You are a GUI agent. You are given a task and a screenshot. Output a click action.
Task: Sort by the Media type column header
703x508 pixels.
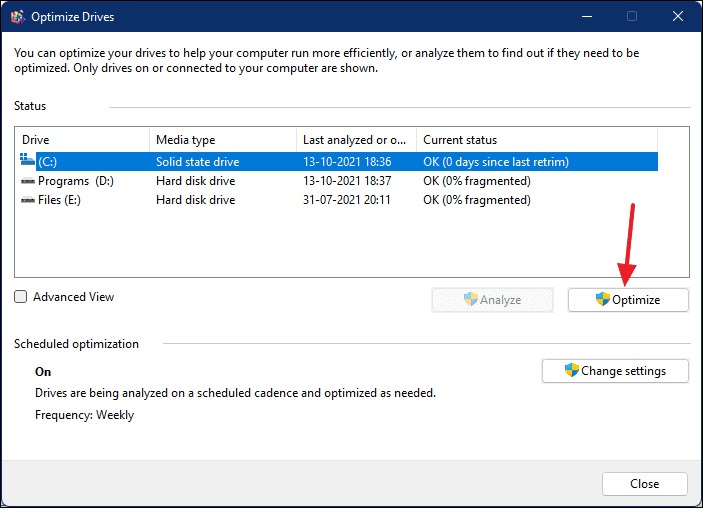point(223,140)
